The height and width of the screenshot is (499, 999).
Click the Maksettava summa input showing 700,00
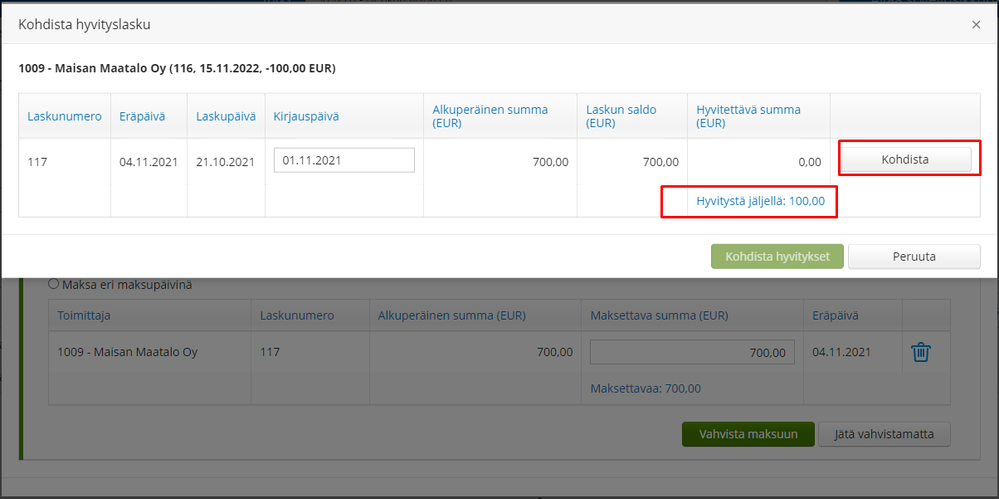(x=692, y=352)
